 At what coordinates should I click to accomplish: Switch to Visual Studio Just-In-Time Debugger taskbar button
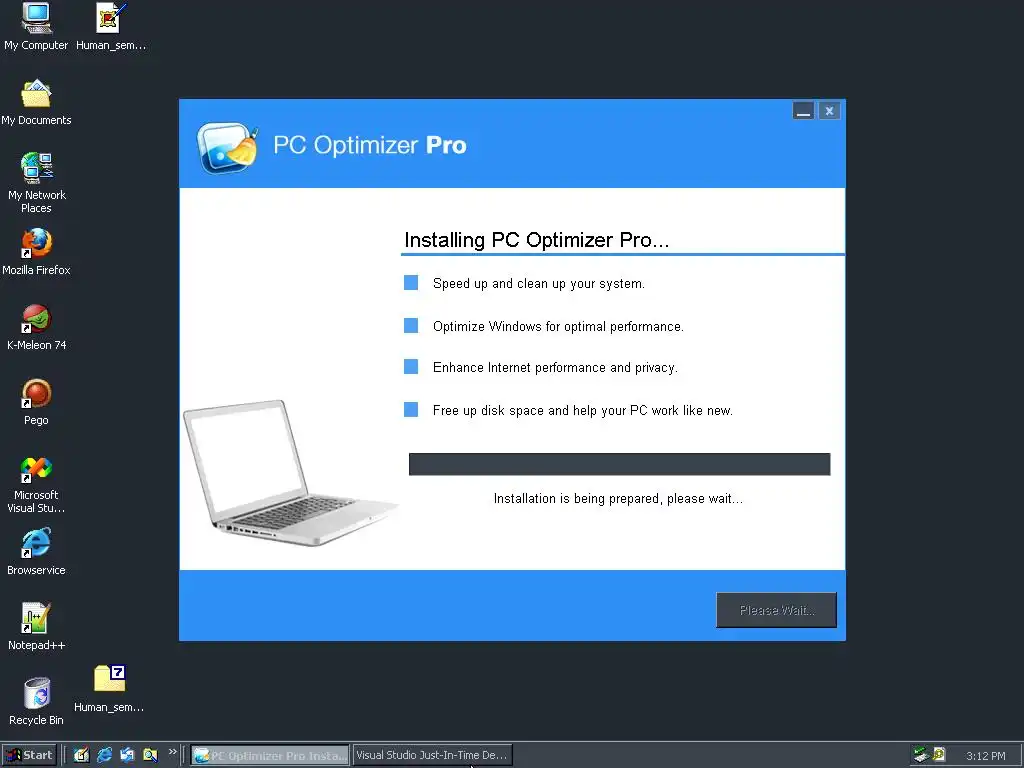432,755
